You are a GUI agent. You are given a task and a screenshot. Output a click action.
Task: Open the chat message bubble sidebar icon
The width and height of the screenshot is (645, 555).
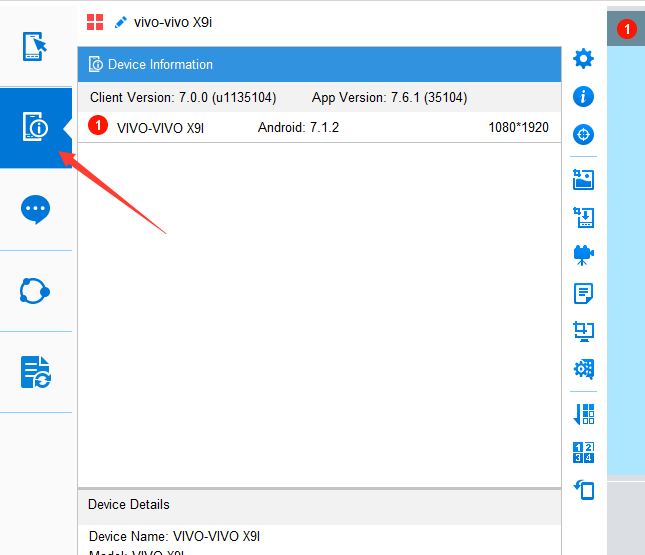tap(35, 209)
